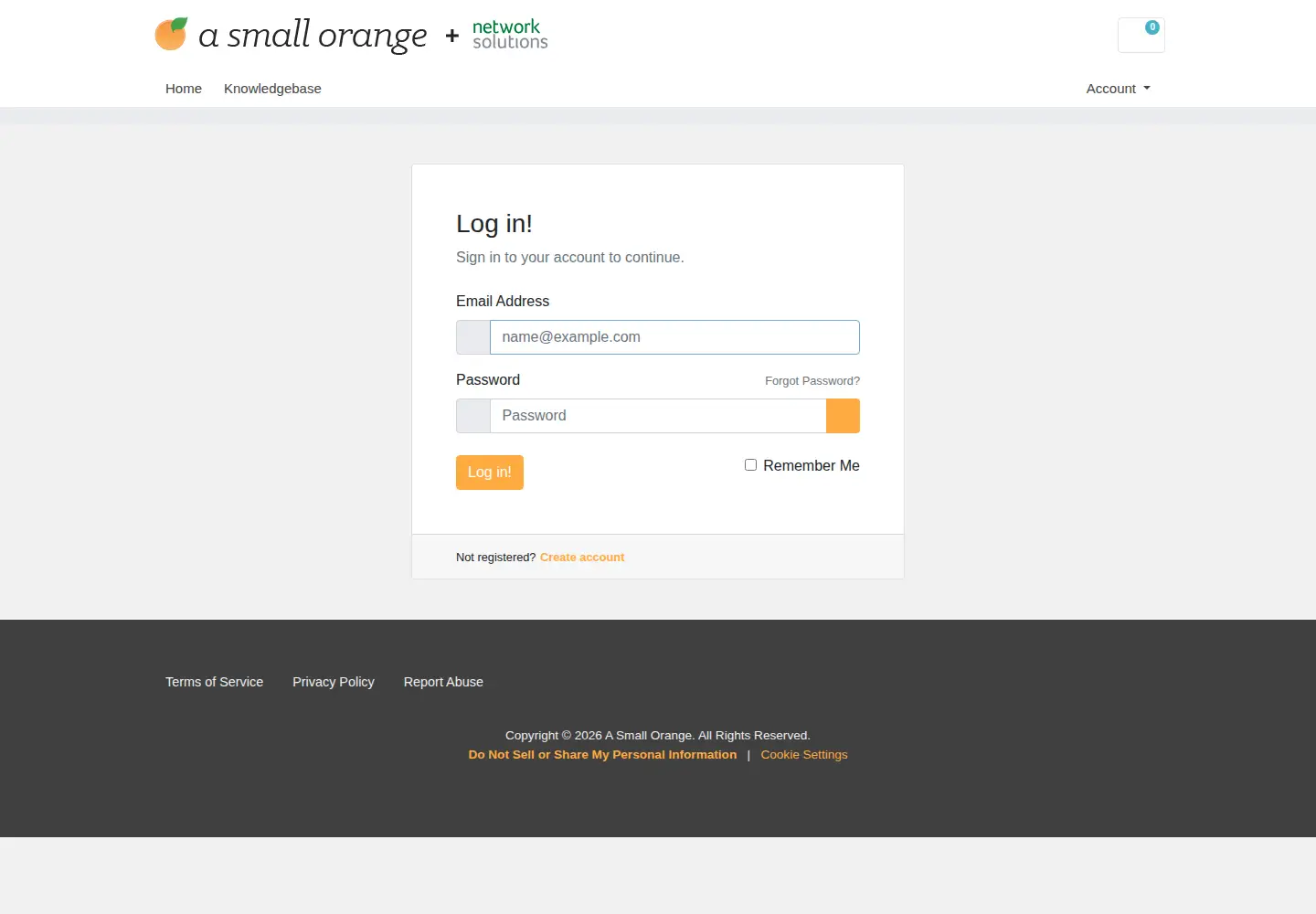Click 'Sign in to your account to continue.'
1316x914 pixels.
[x=570, y=258]
